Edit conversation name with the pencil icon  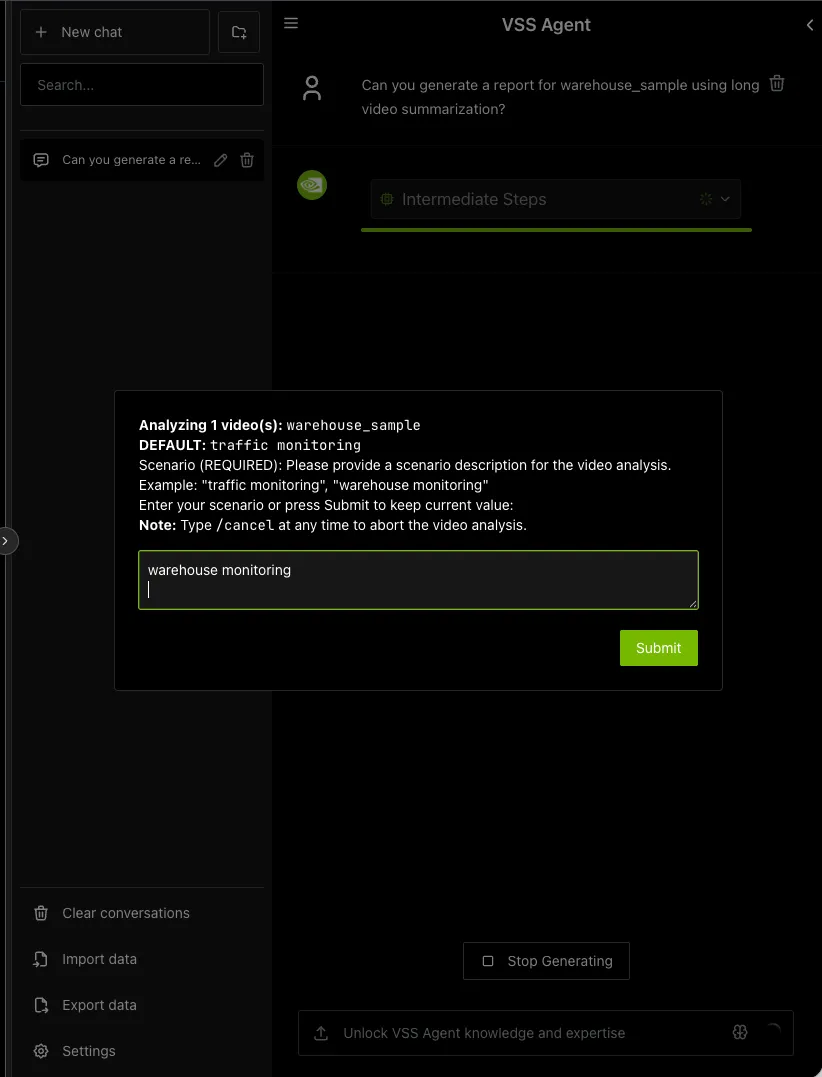[220, 160]
